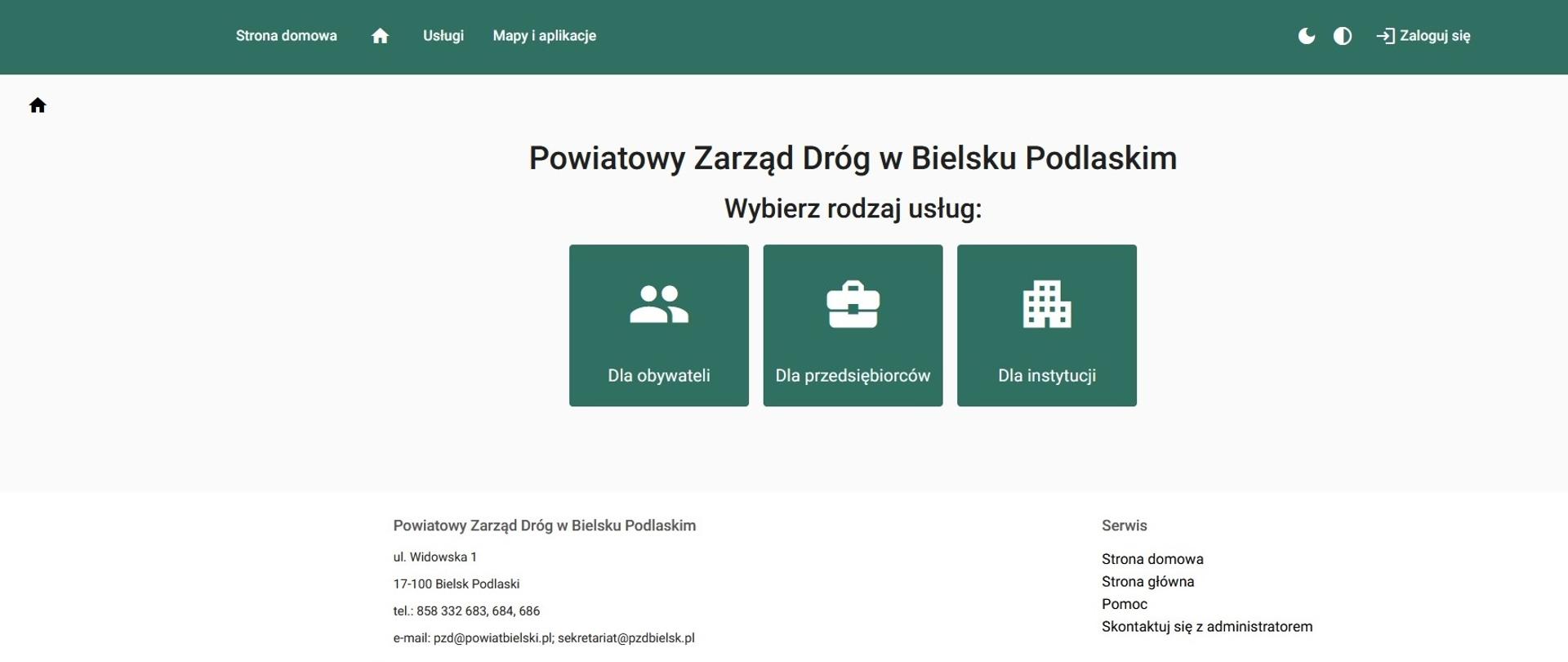Select the Dla obywateli services tile
The height and width of the screenshot is (662, 1568).
659,325
